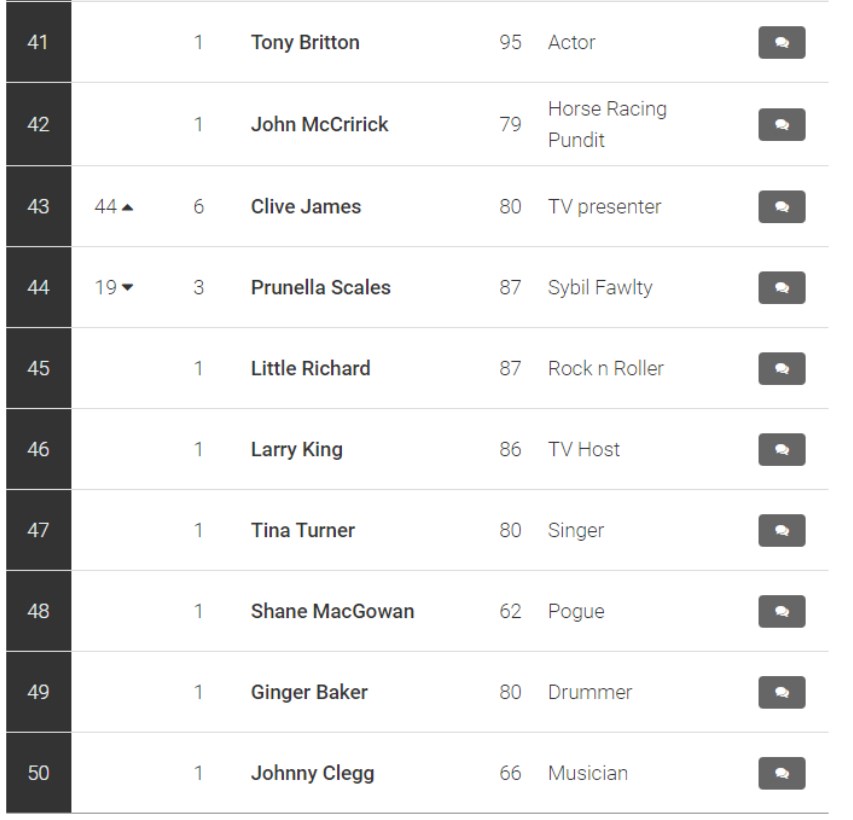Open comments for Tony Britton

782,42
